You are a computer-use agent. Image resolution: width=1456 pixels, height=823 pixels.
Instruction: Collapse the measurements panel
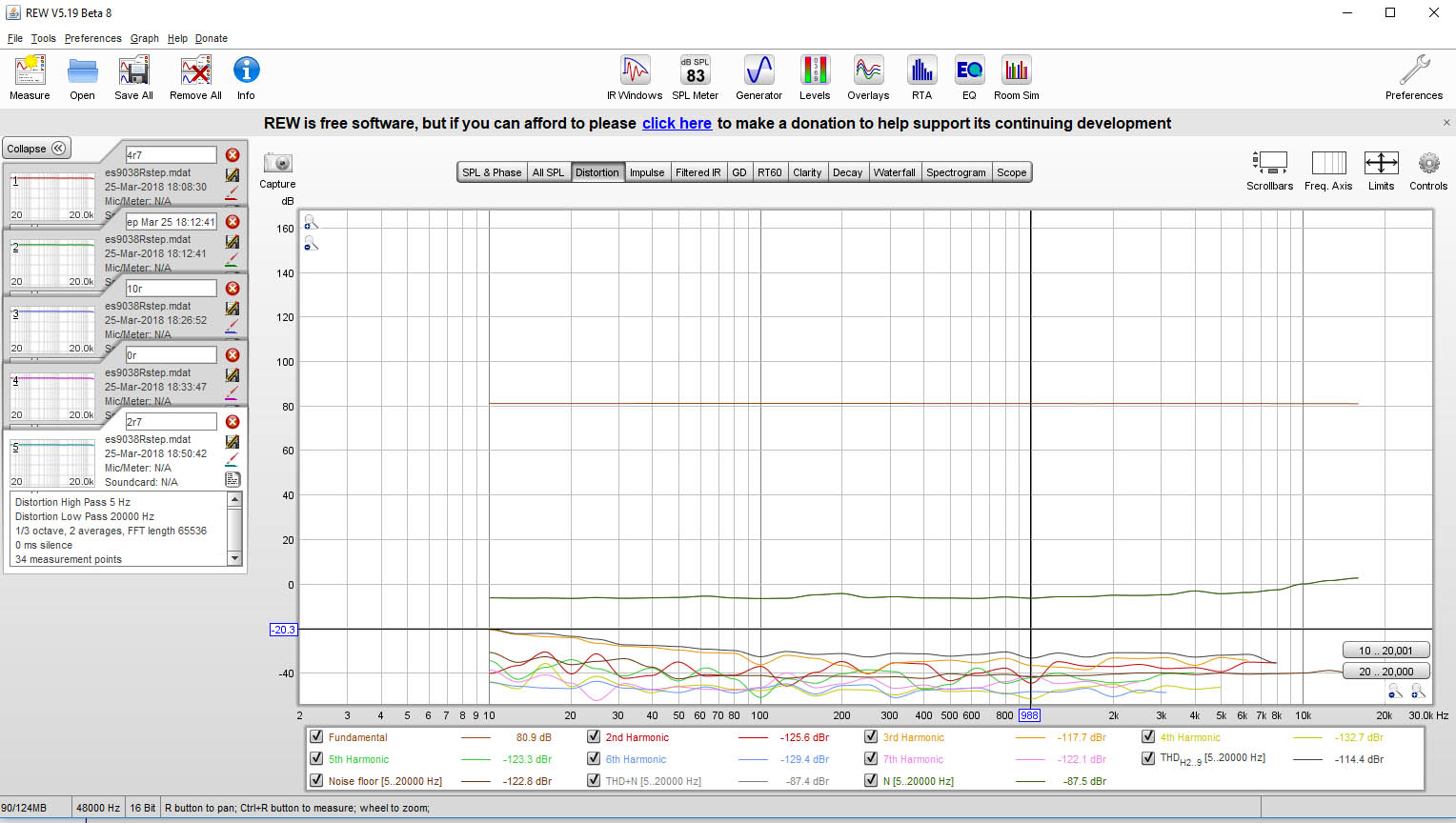36,149
